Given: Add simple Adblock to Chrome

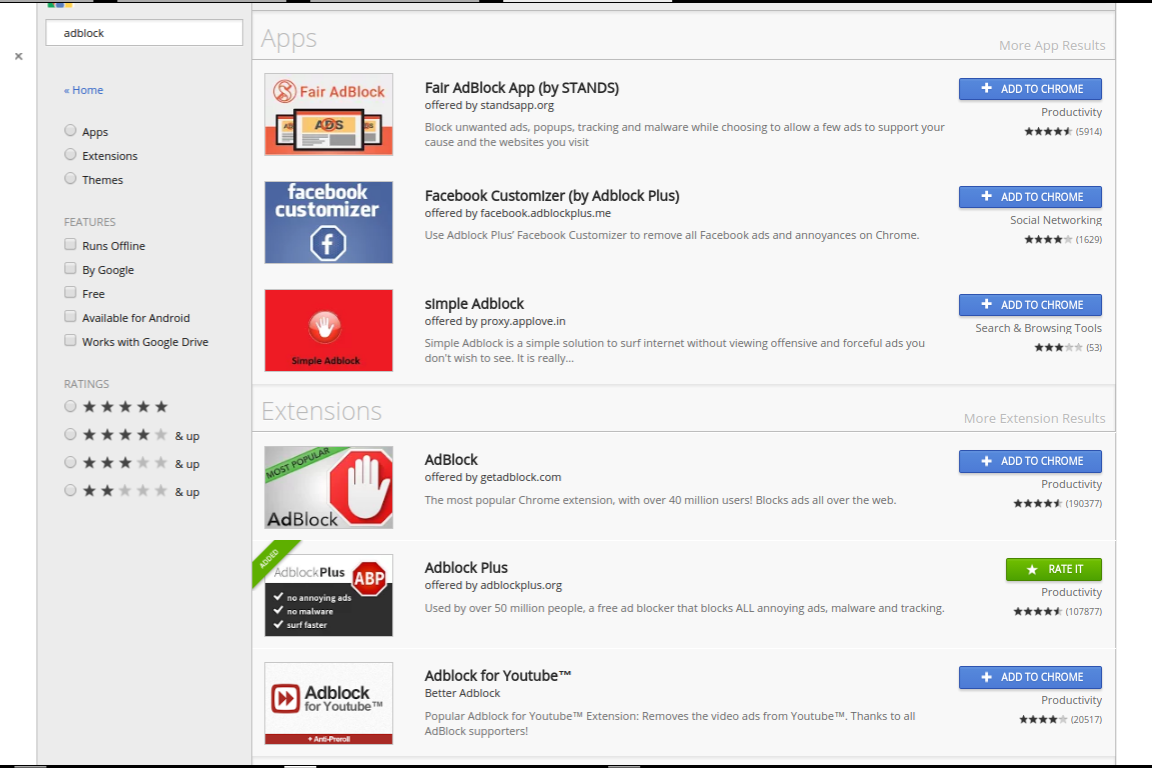Looking at the screenshot, I should [1030, 305].
